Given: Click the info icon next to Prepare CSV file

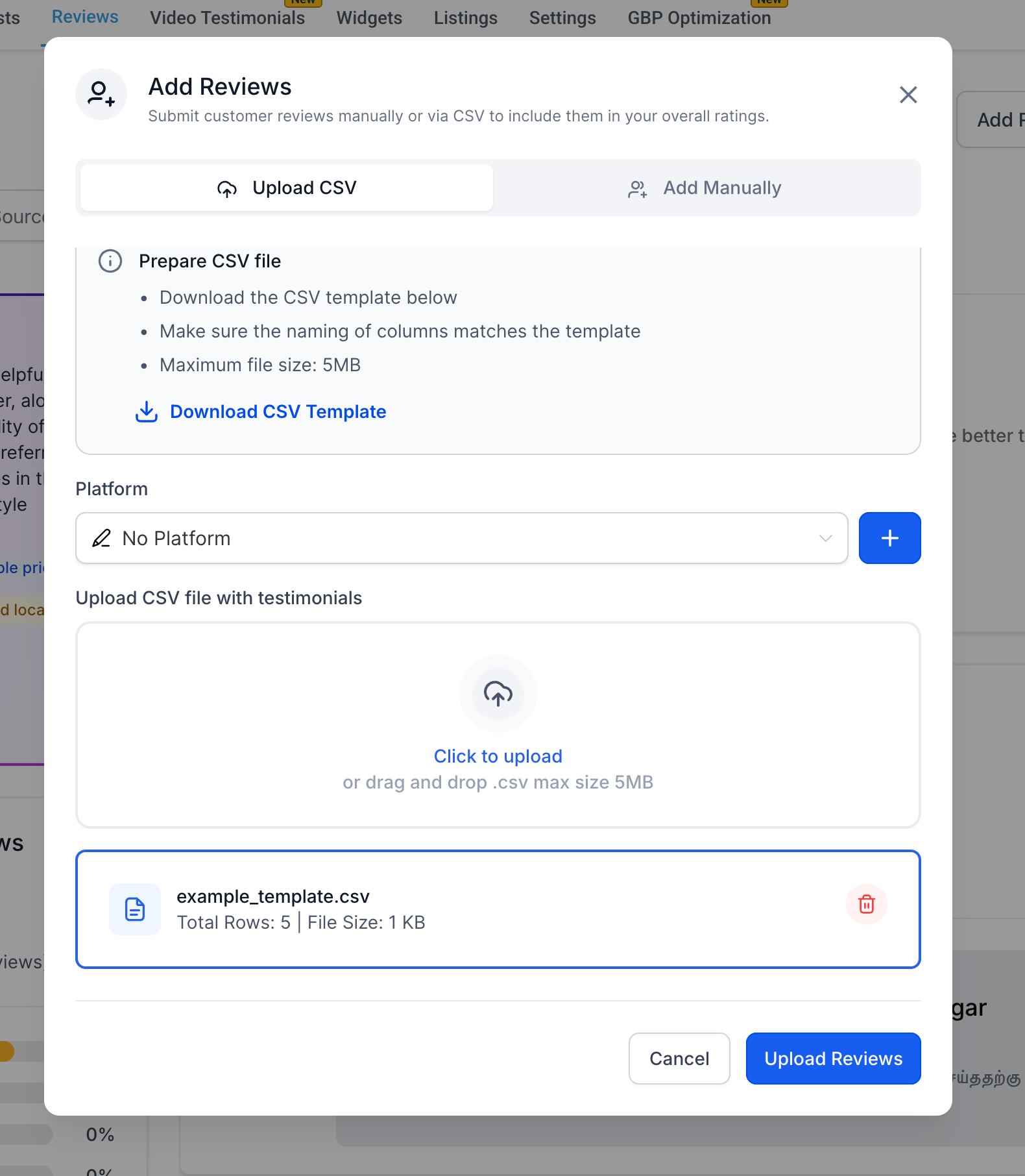Looking at the screenshot, I should [110, 261].
